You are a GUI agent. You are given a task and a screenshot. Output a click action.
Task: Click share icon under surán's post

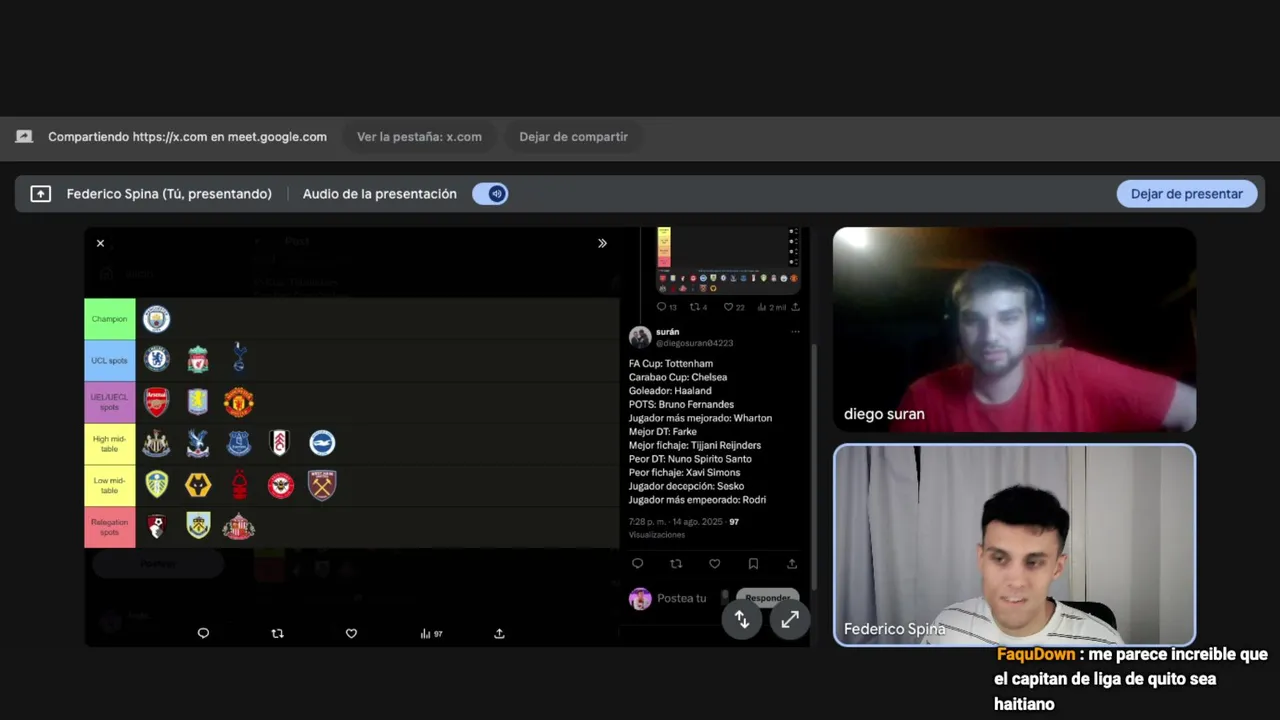(791, 564)
